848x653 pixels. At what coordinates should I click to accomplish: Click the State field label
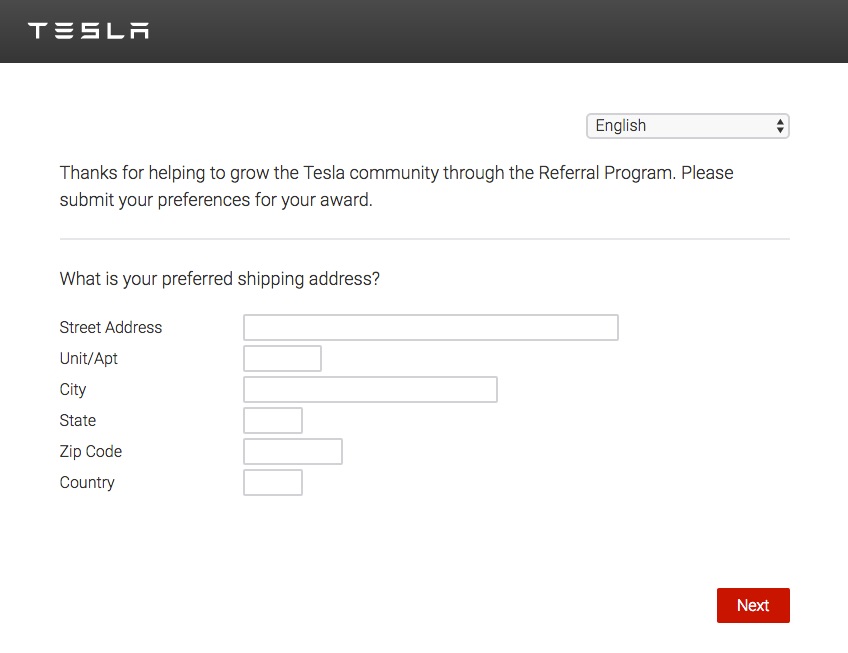pos(78,420)
